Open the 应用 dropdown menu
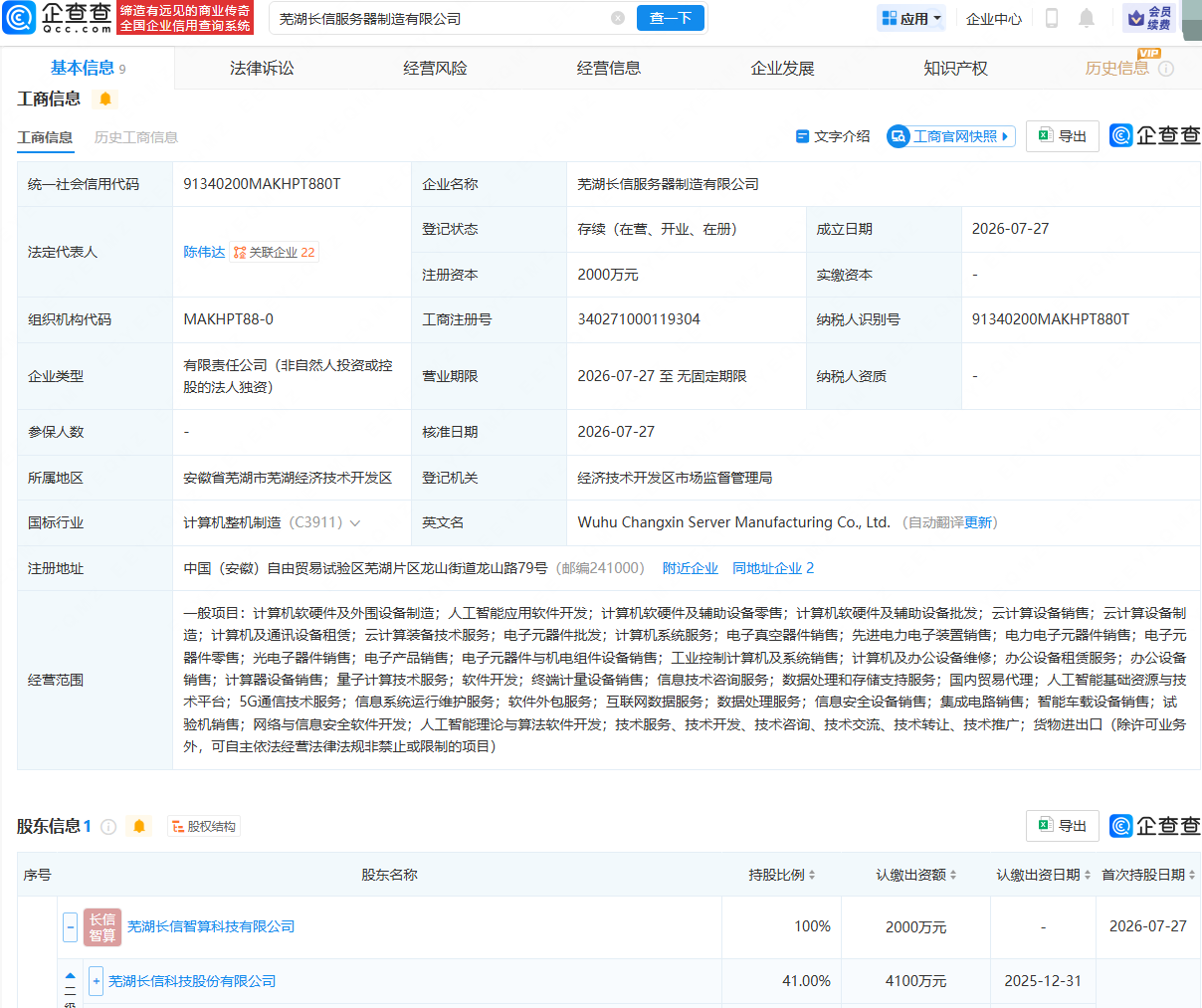This screenshot has width=1202, height=1008. (910, 18)
